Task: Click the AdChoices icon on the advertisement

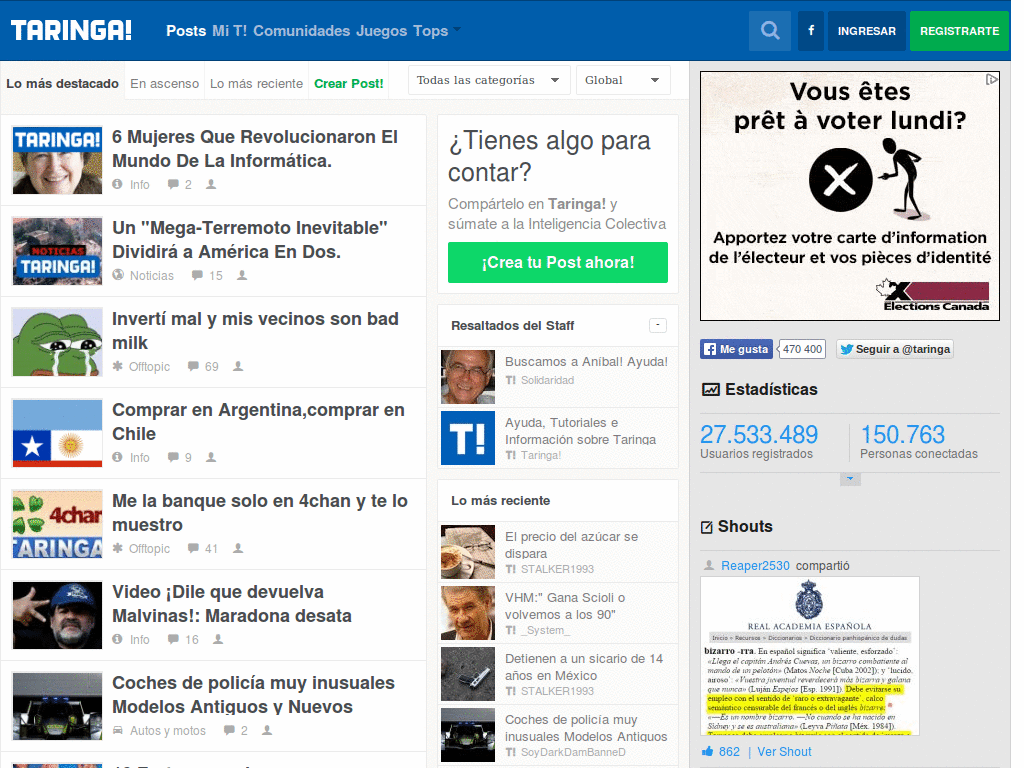Action: [x=991, y=79]
